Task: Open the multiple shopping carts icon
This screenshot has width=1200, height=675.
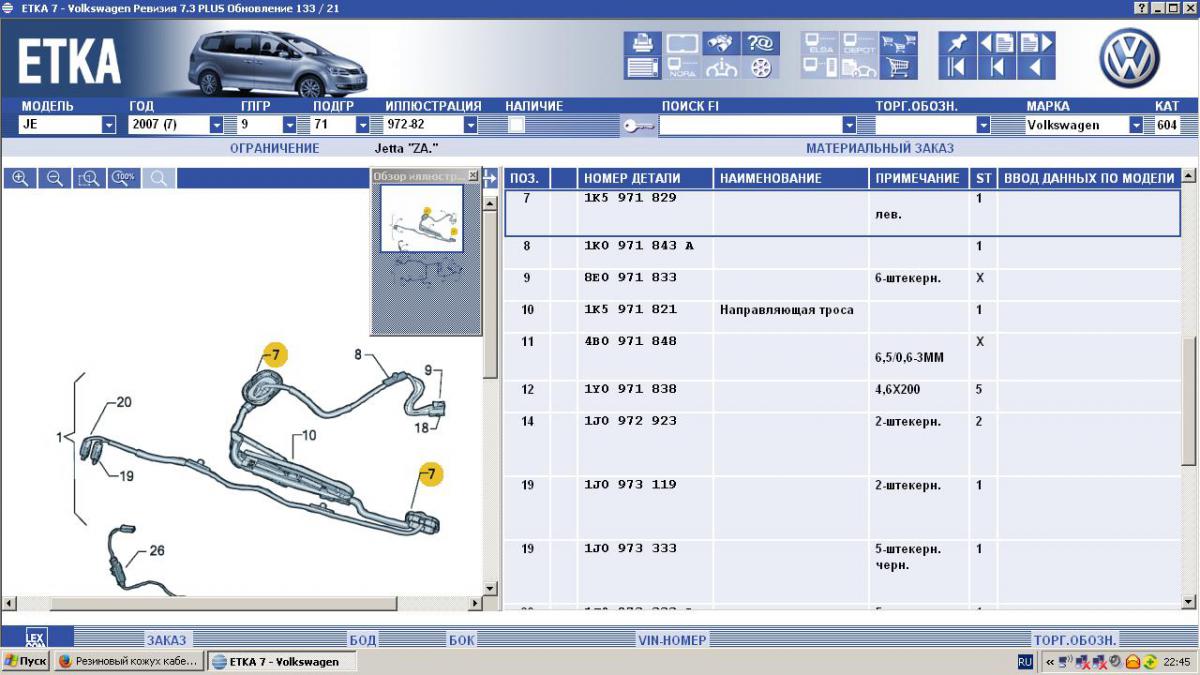Action: pyautogui.click(x=899, y=43)
